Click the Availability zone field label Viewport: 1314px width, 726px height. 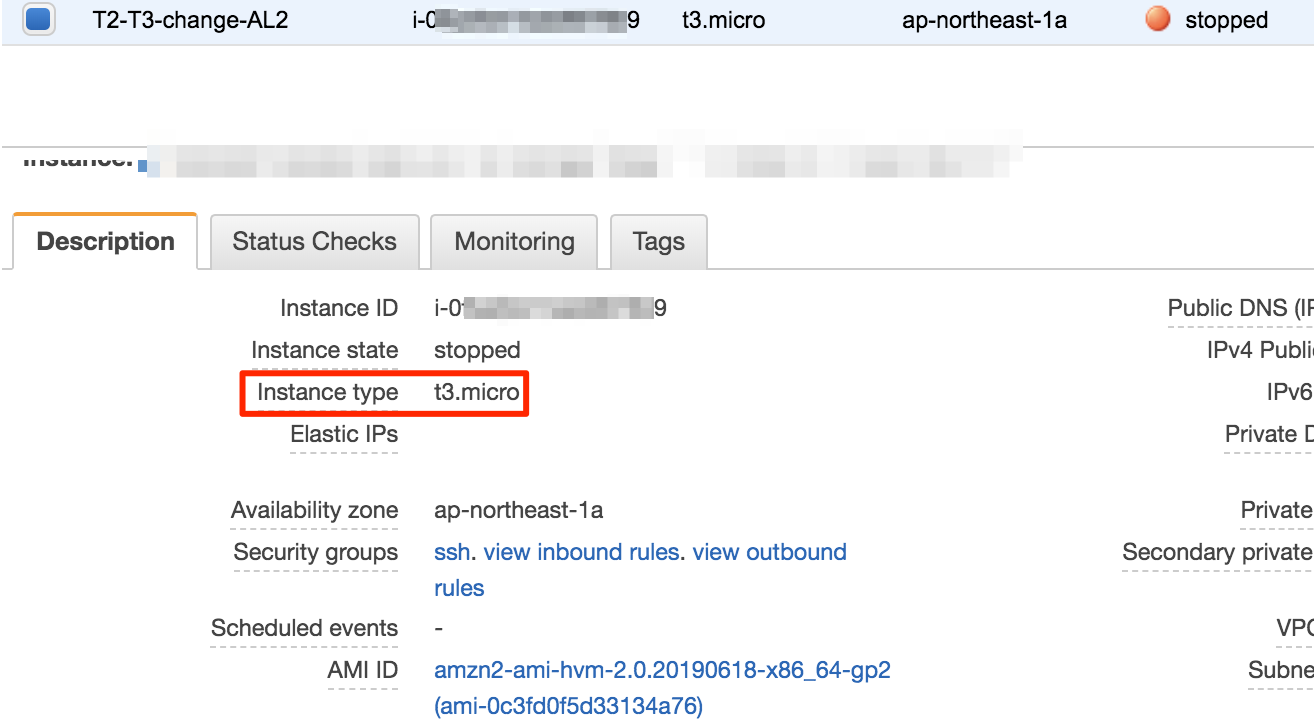(314, 510)
